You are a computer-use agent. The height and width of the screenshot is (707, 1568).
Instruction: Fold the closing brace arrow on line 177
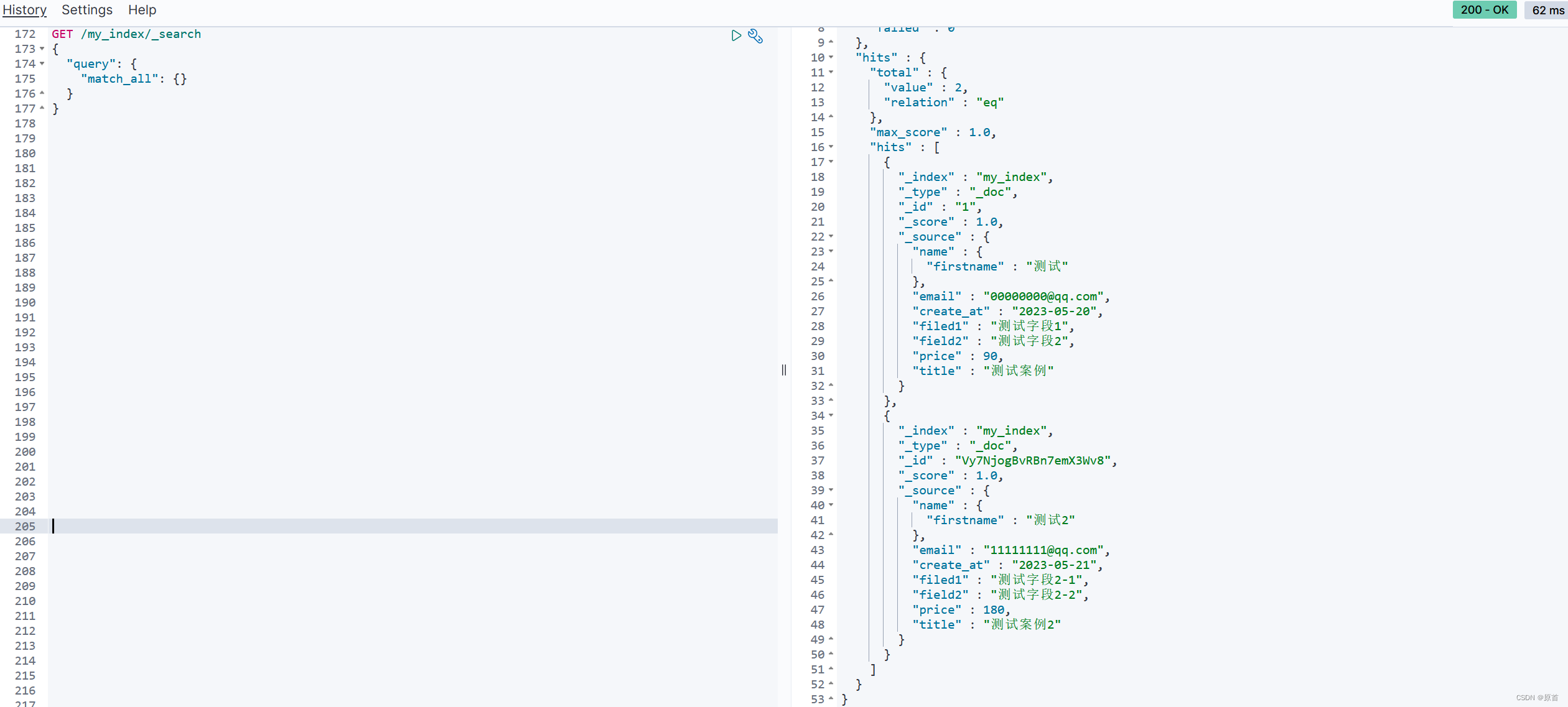[42, 108]
